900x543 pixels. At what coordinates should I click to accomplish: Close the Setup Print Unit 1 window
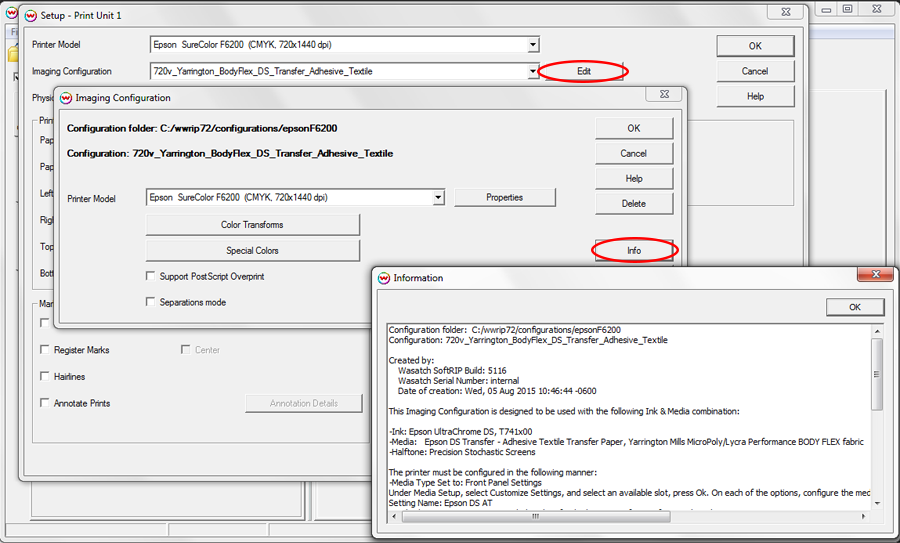[x=786, y=11]
